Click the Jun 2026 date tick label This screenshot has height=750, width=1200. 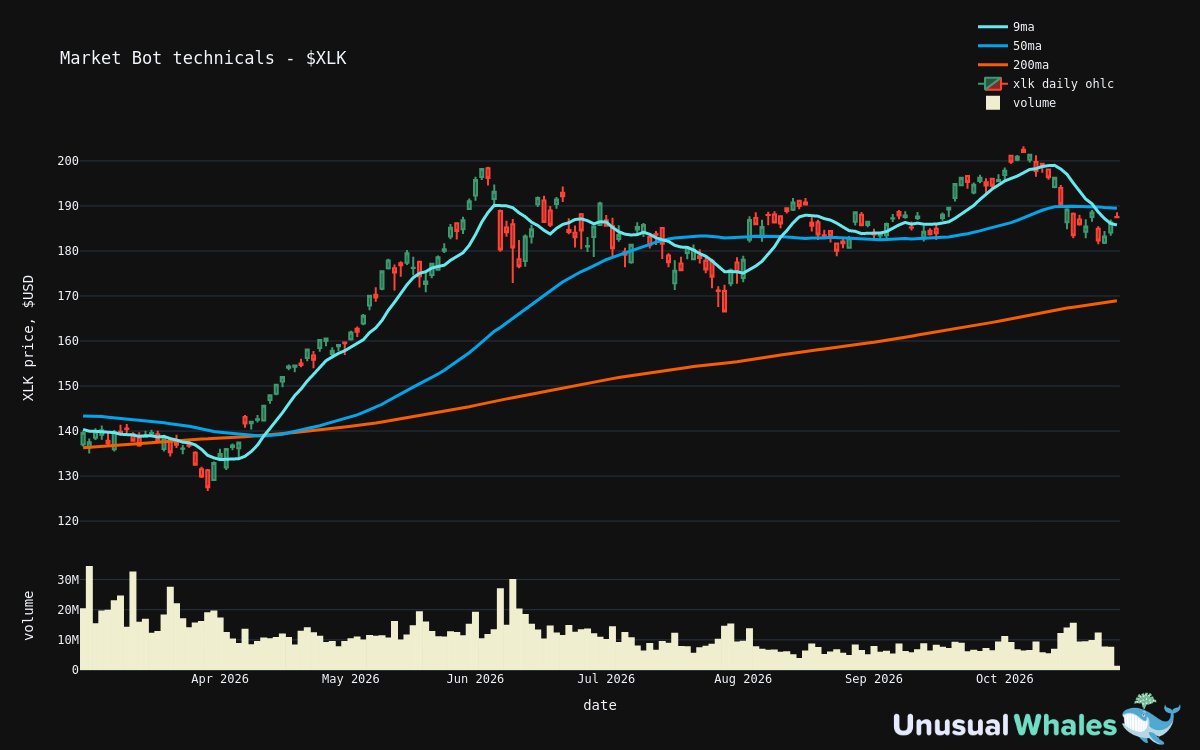[x=475, y=679]
